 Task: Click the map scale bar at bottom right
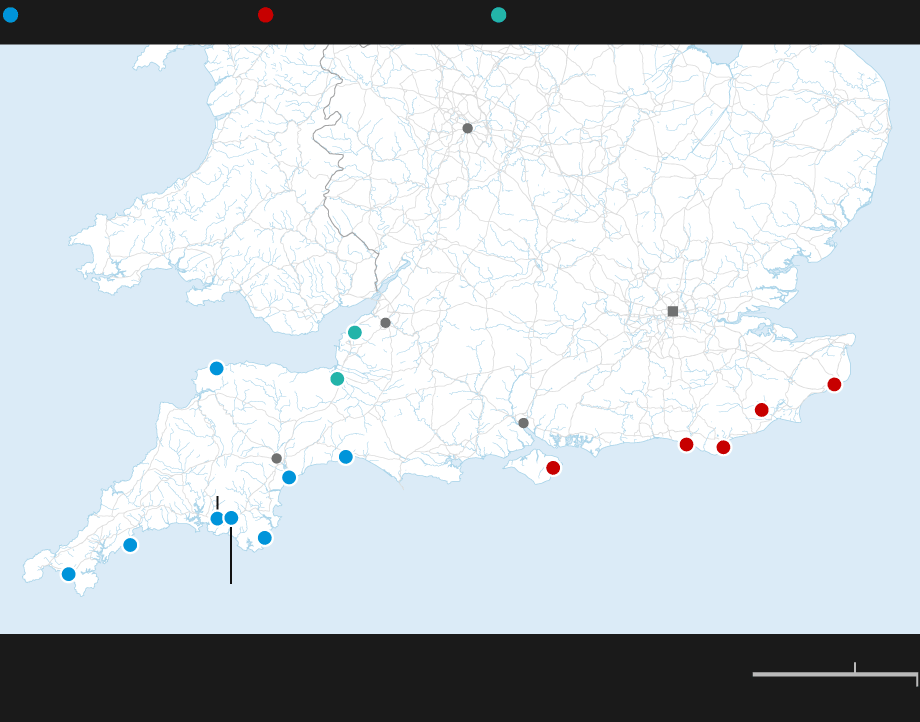coord(835,674)
